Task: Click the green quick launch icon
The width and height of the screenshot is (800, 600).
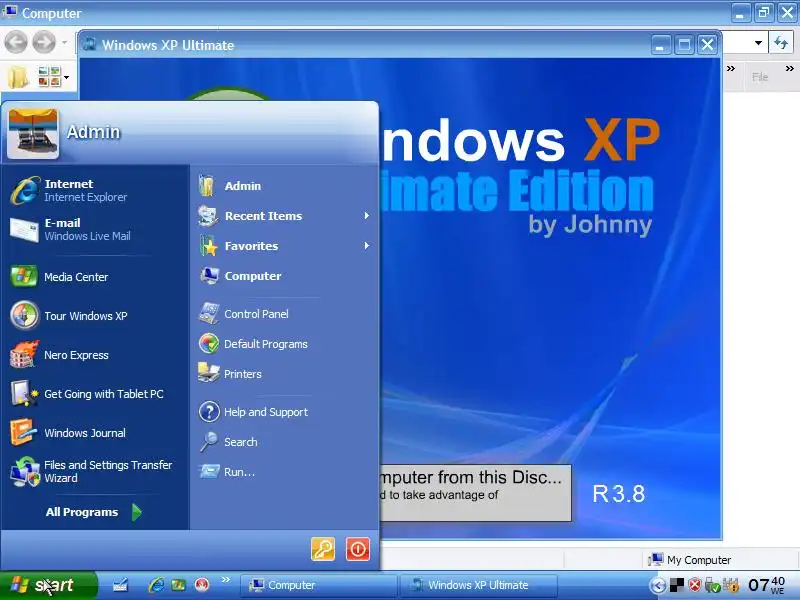Action: (179, 585)
